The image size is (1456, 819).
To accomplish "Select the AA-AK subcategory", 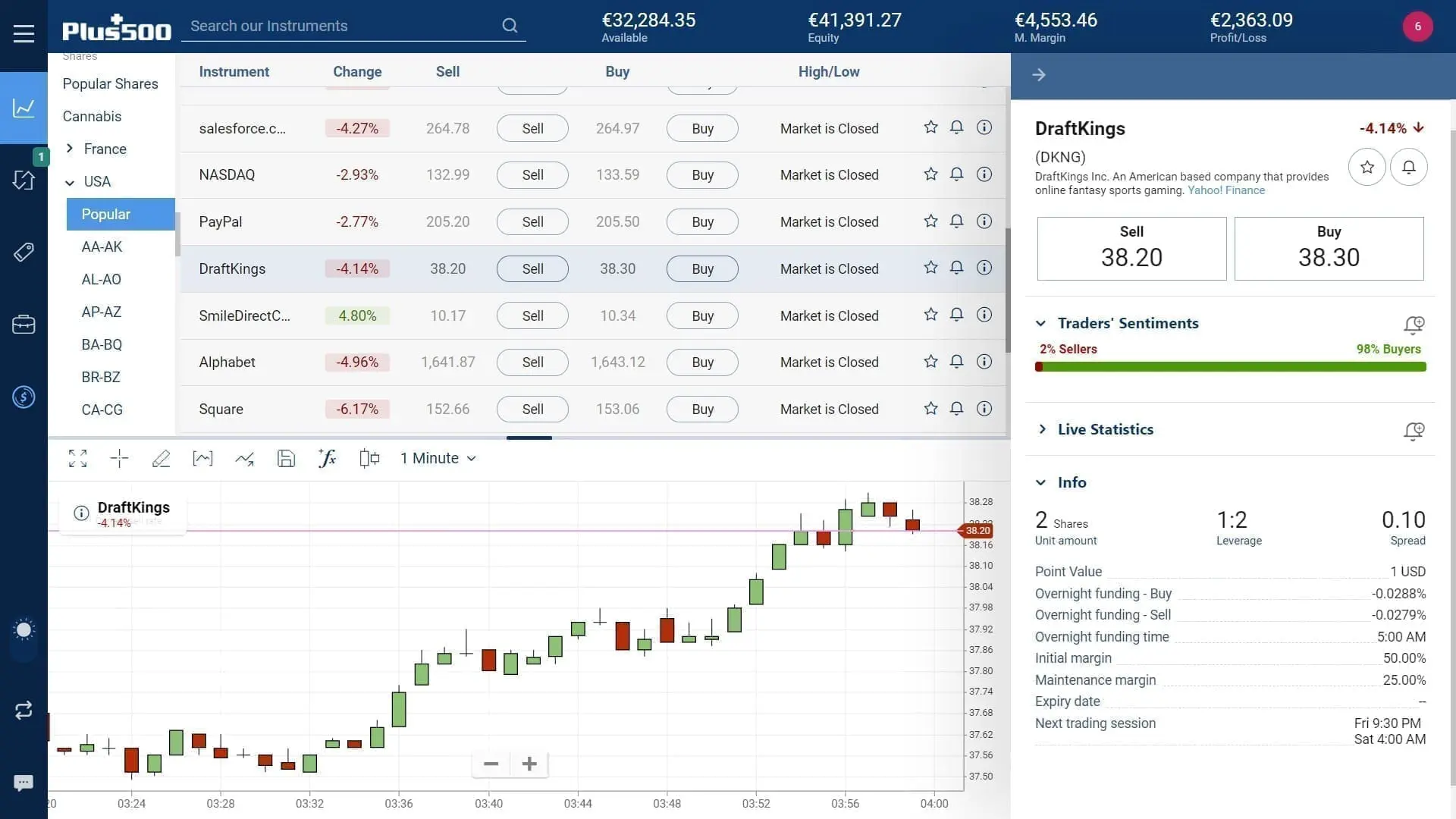I will [102, 246].
